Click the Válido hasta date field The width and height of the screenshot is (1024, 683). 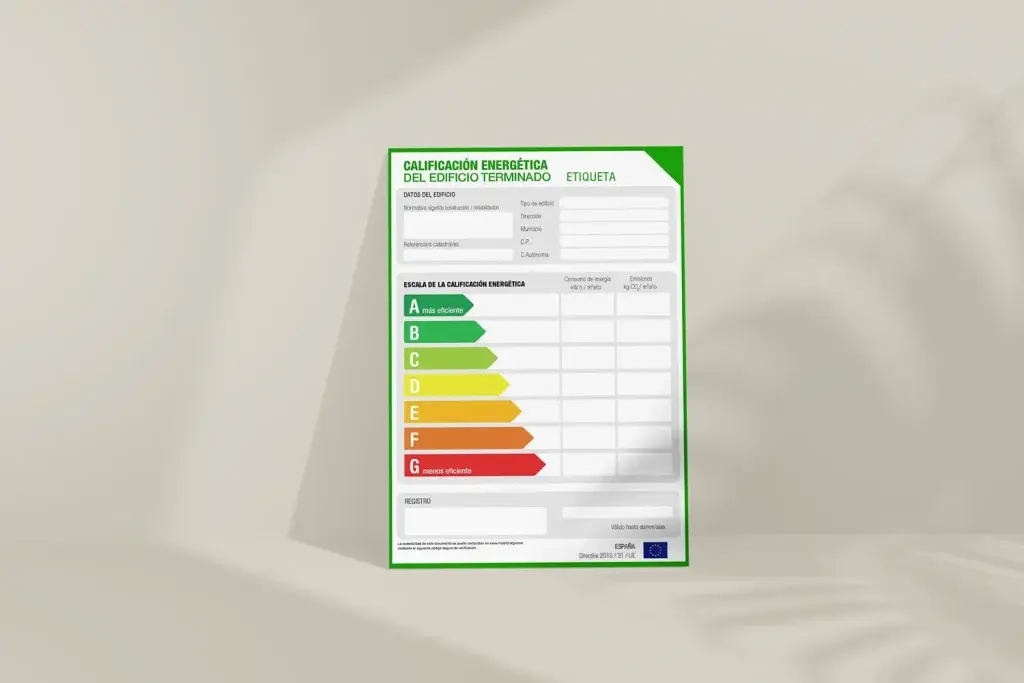click(x=617, y=513)
